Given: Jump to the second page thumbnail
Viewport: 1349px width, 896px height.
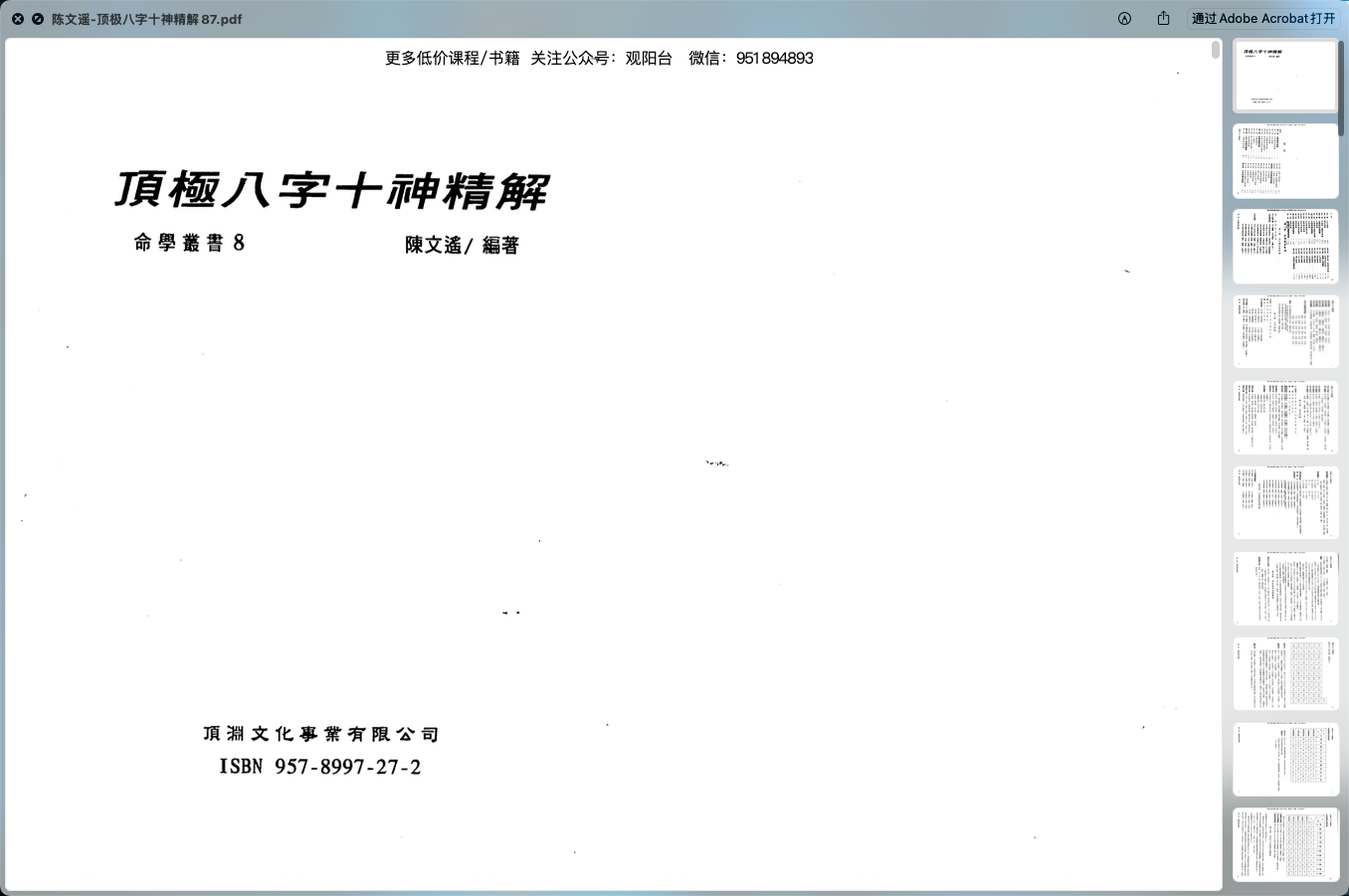Looking at the screenshot, I should click(1285, 161).
